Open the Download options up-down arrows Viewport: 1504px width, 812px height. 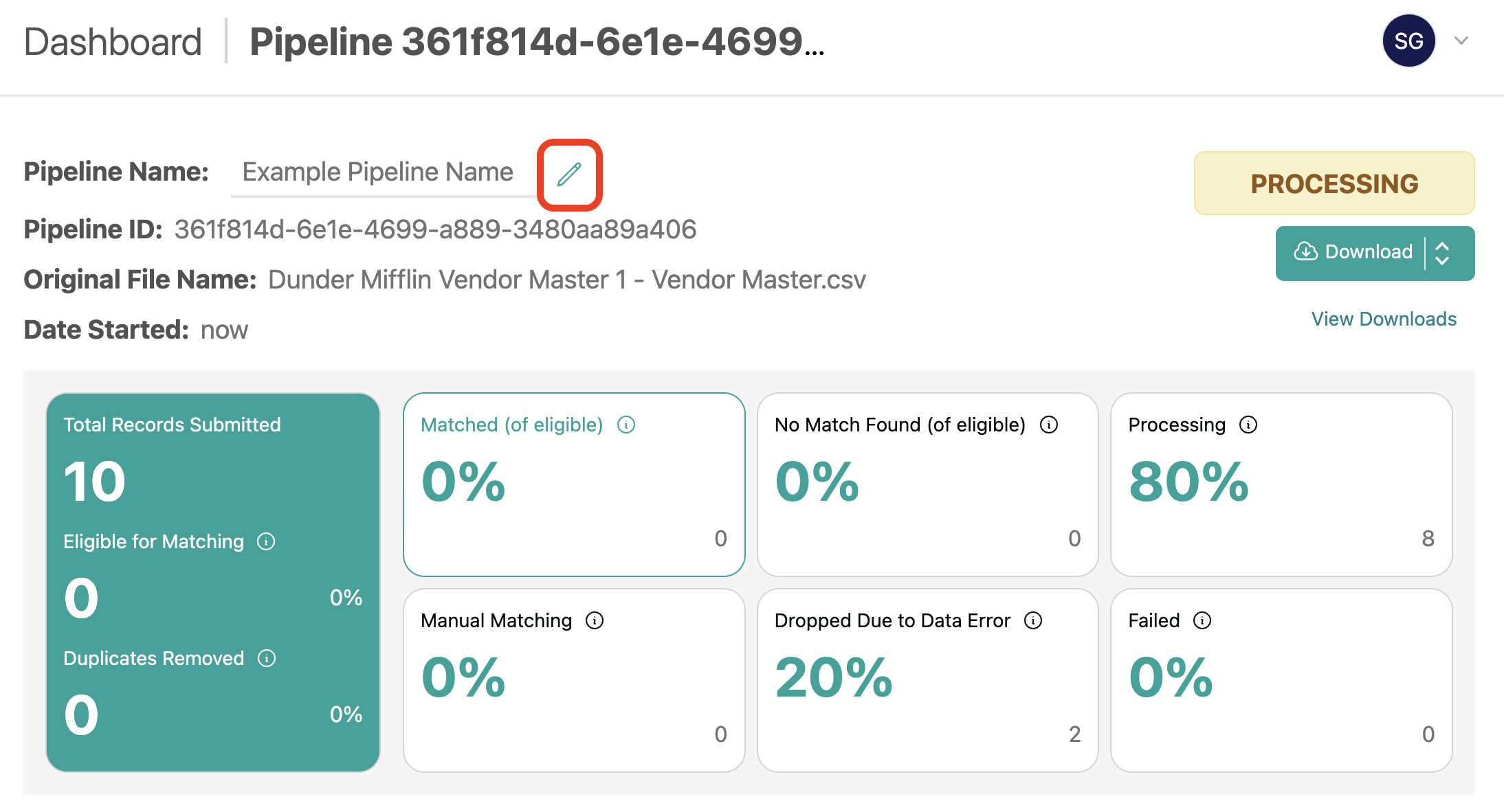click(1443, 253)
